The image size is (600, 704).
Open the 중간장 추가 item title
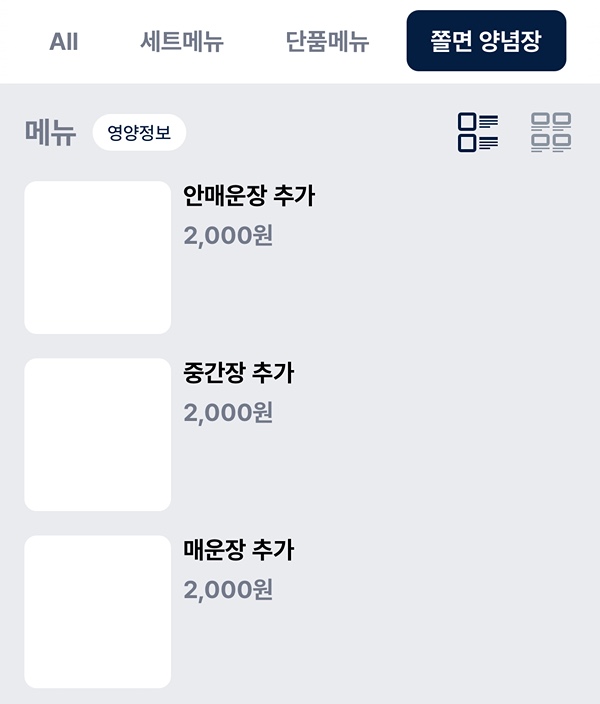239,373
